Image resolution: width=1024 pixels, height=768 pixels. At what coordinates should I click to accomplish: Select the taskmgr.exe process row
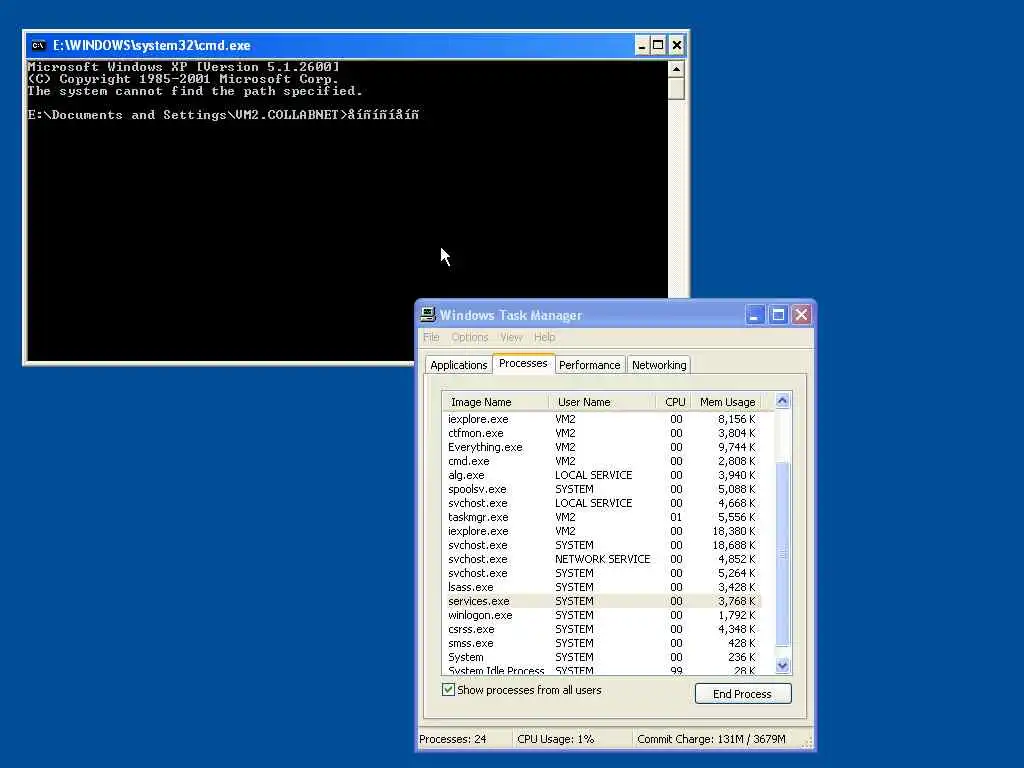coord(601,517)
